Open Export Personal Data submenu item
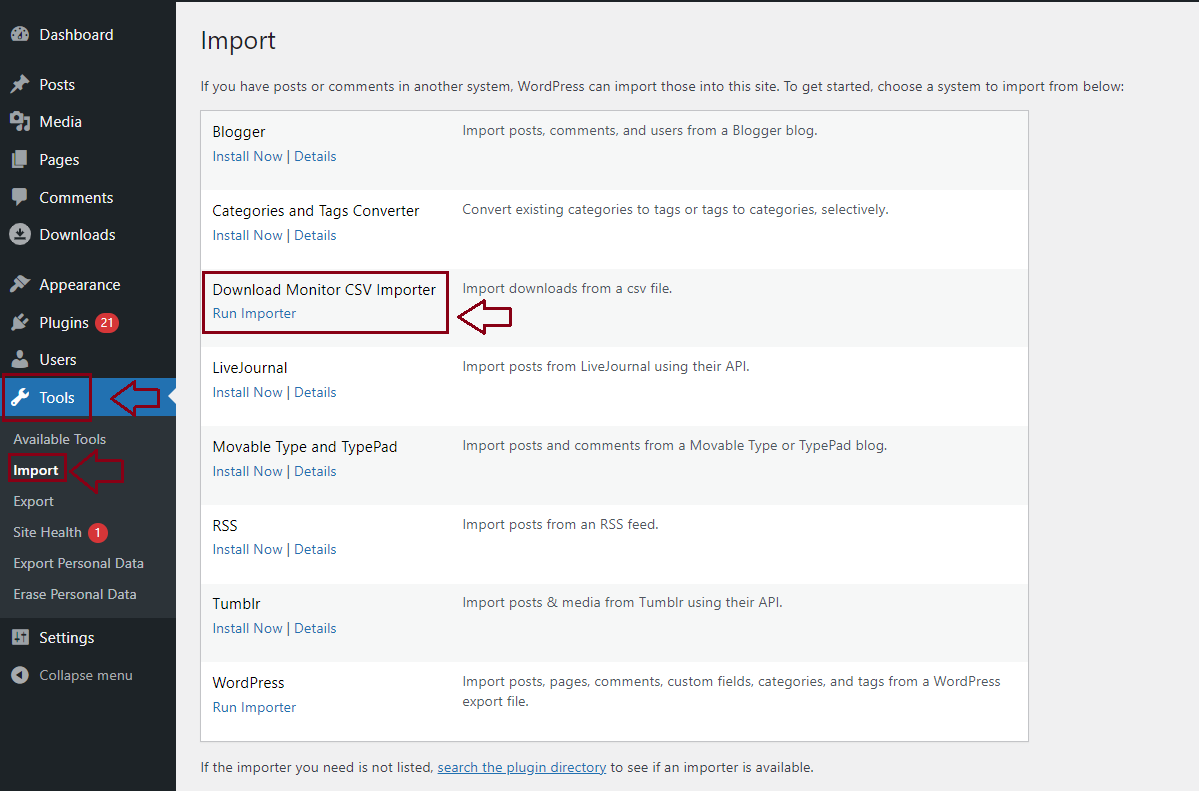The width and height of the screenshot is (1199, 791). [x=79, y=563]
